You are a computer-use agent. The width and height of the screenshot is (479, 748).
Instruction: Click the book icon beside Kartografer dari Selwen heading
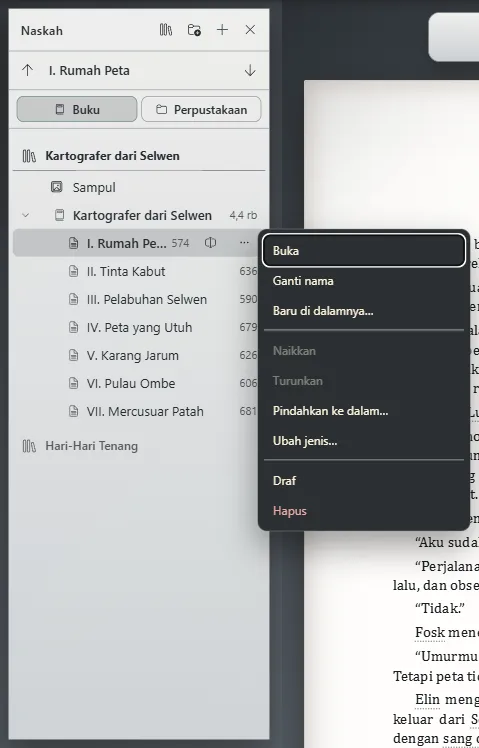tap(29, 156)
